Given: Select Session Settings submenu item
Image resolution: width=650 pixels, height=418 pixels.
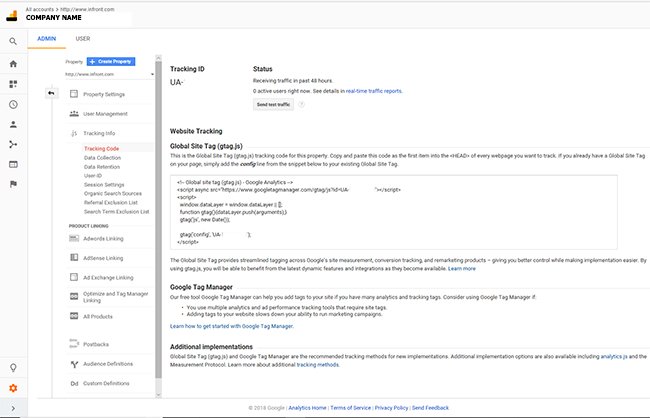Looking at the screenshot, I should coord(104,185).
